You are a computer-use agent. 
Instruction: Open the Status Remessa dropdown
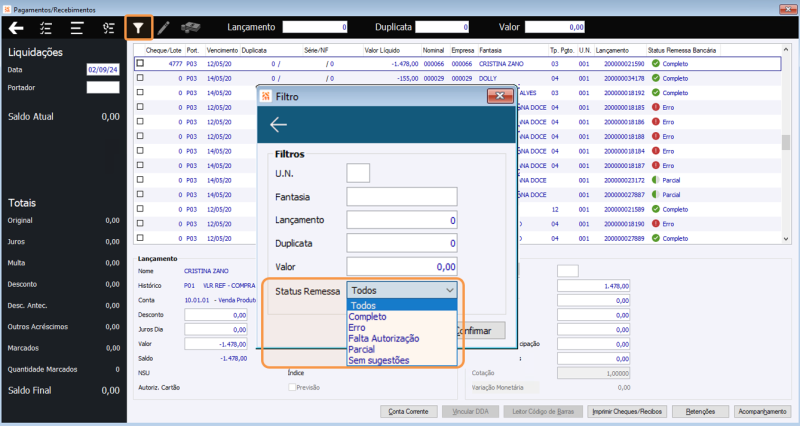click(x=402, y=290)
